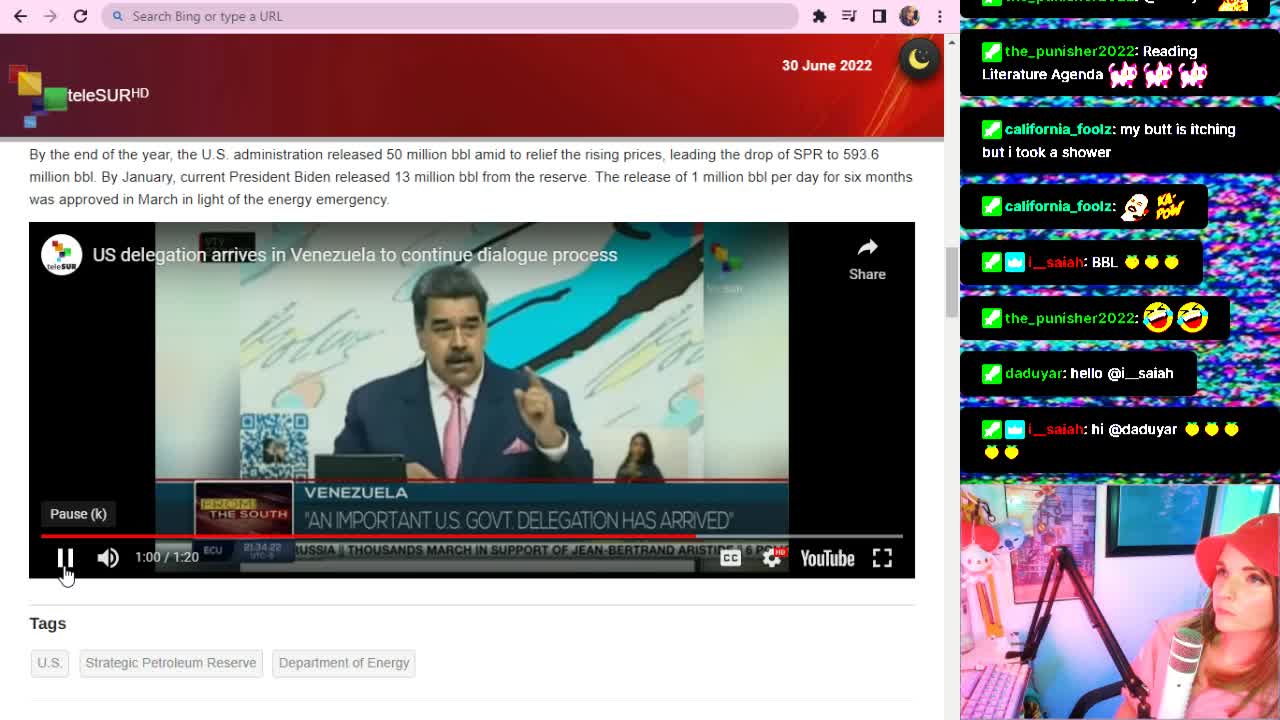Click california_foolz on the itching message
The width and height of the screenshot is (1280, 720).
click(1058, 129)
